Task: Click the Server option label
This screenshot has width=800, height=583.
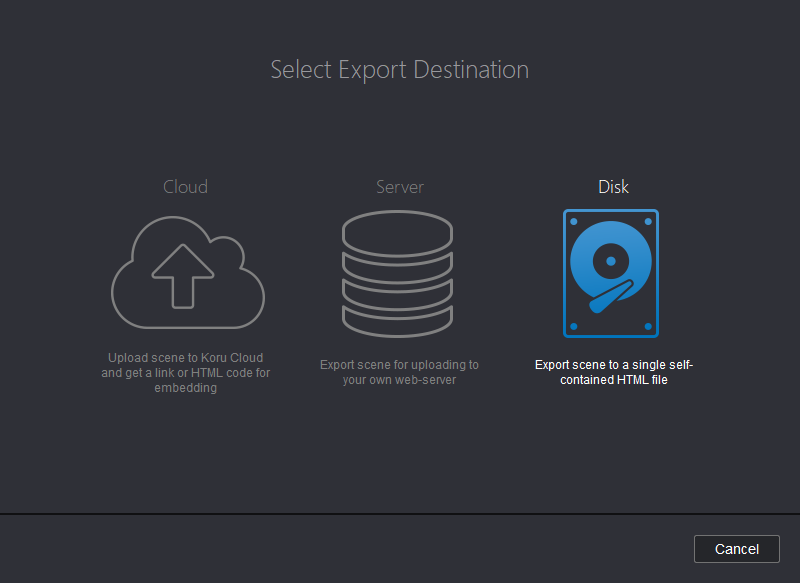Action: (x=400, y=187)
